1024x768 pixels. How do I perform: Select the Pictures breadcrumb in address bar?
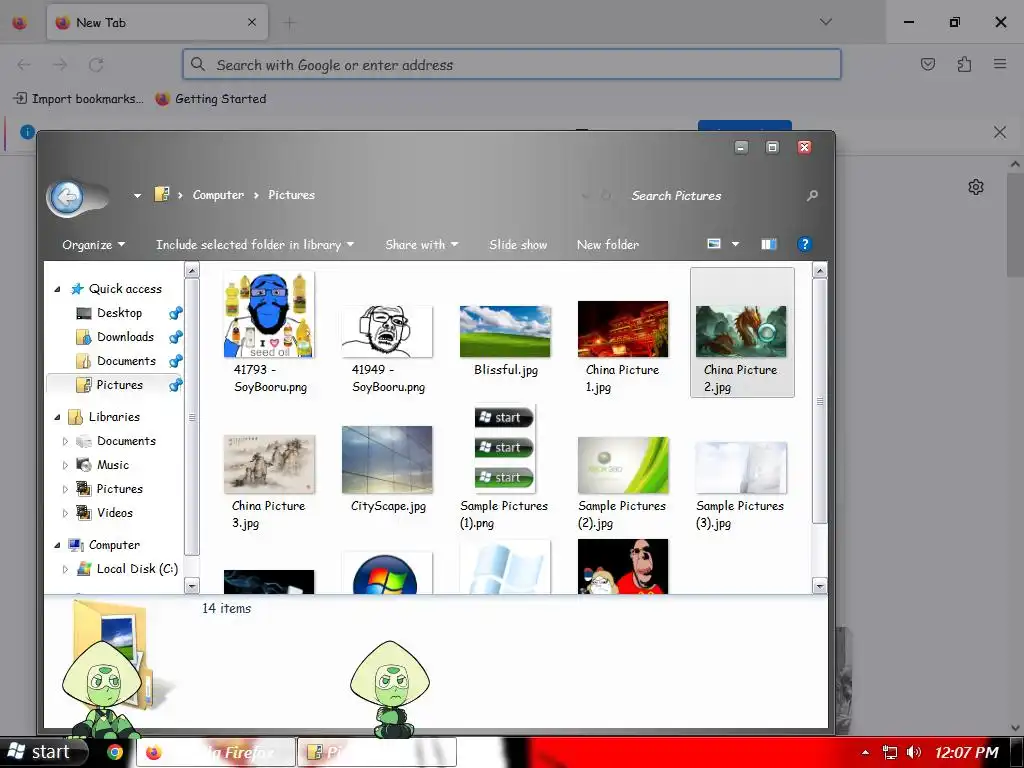(x=291, y=195)
